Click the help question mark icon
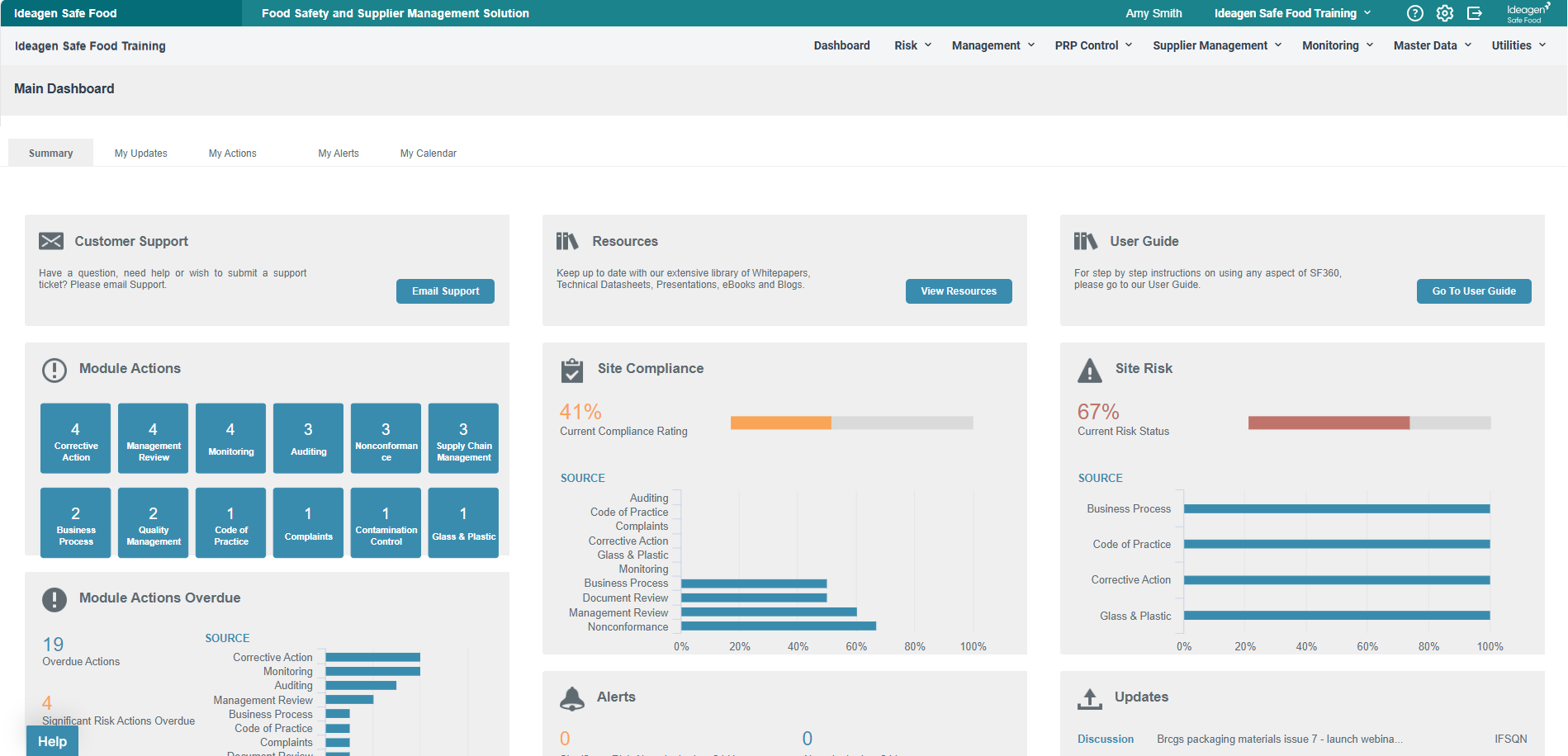This screenshot has height=756, width=1568. (1414, 13)
